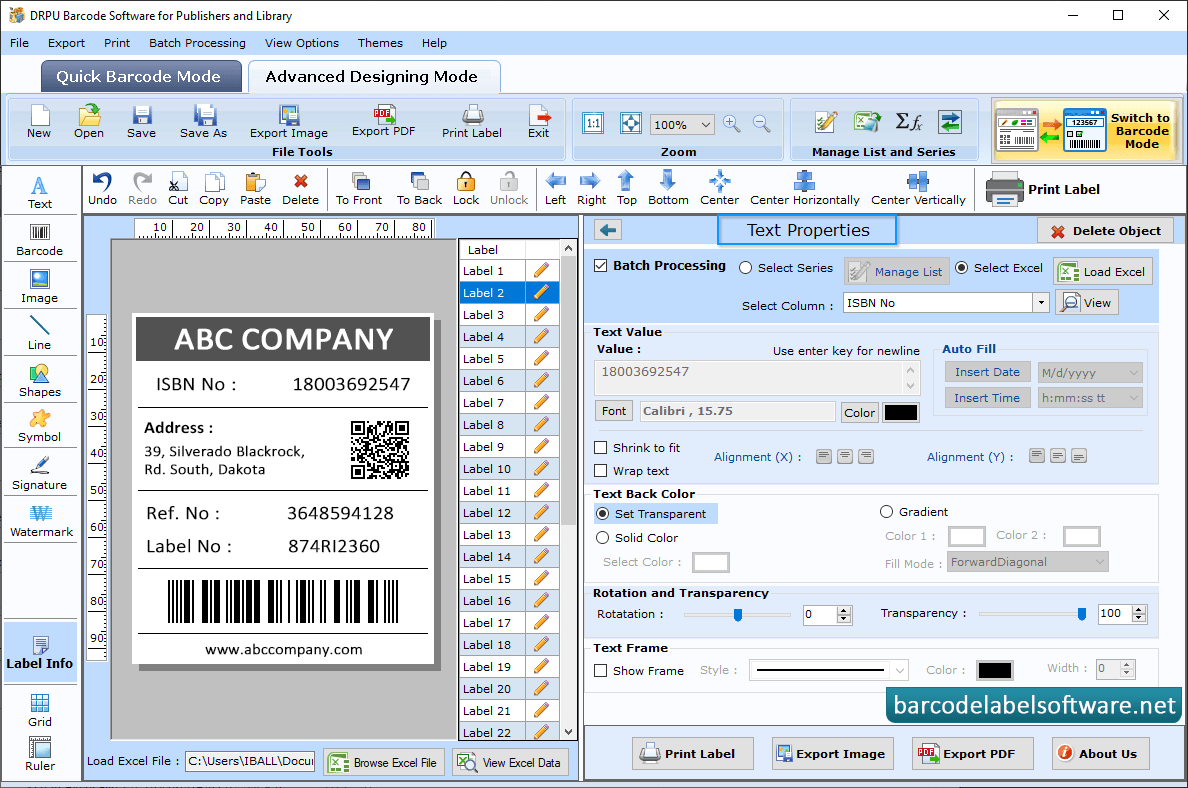
Task: Paste from clipboard
Action: [x=255, y=189]
